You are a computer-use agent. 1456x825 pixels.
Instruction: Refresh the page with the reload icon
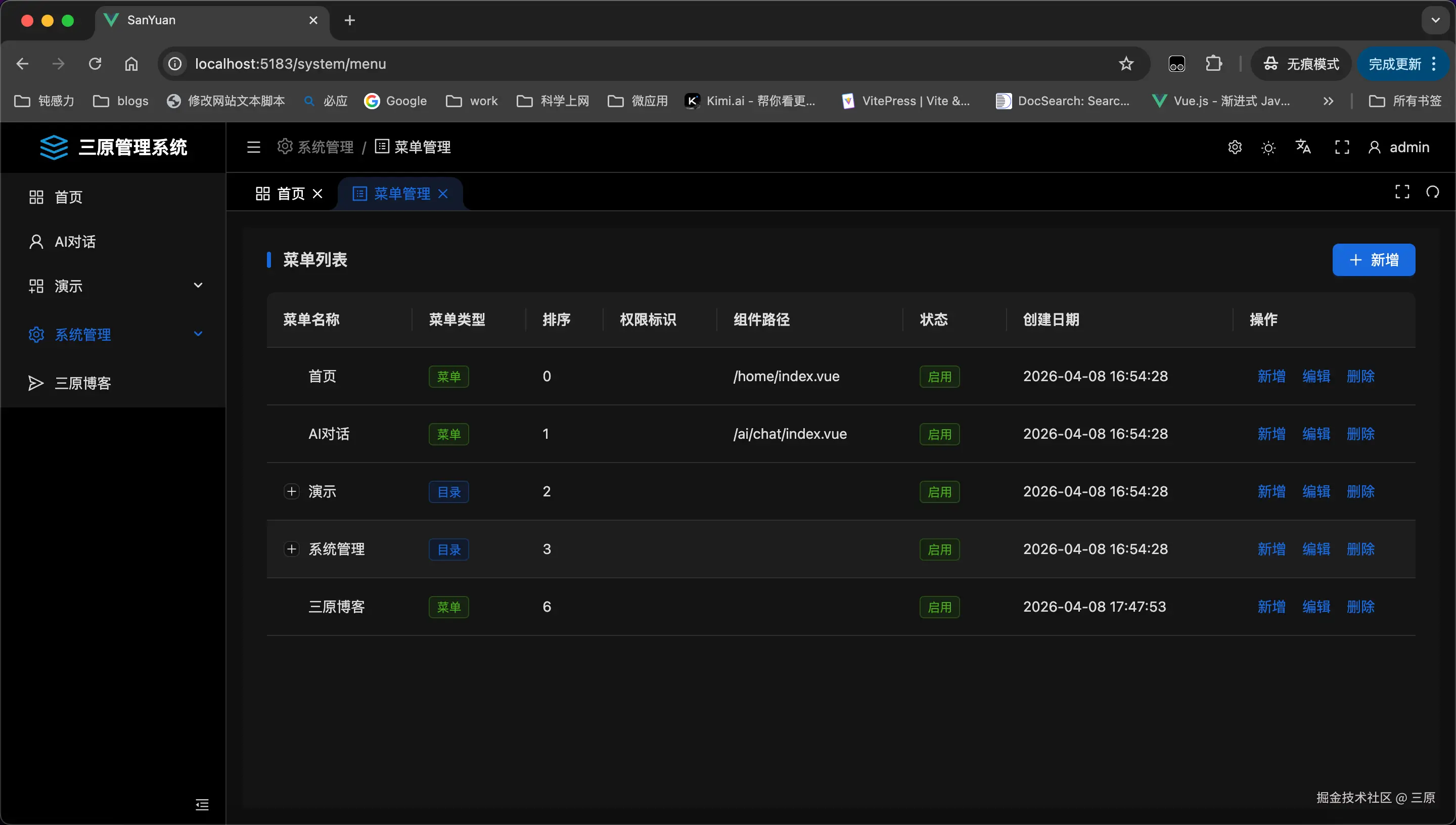pos(95,64)
